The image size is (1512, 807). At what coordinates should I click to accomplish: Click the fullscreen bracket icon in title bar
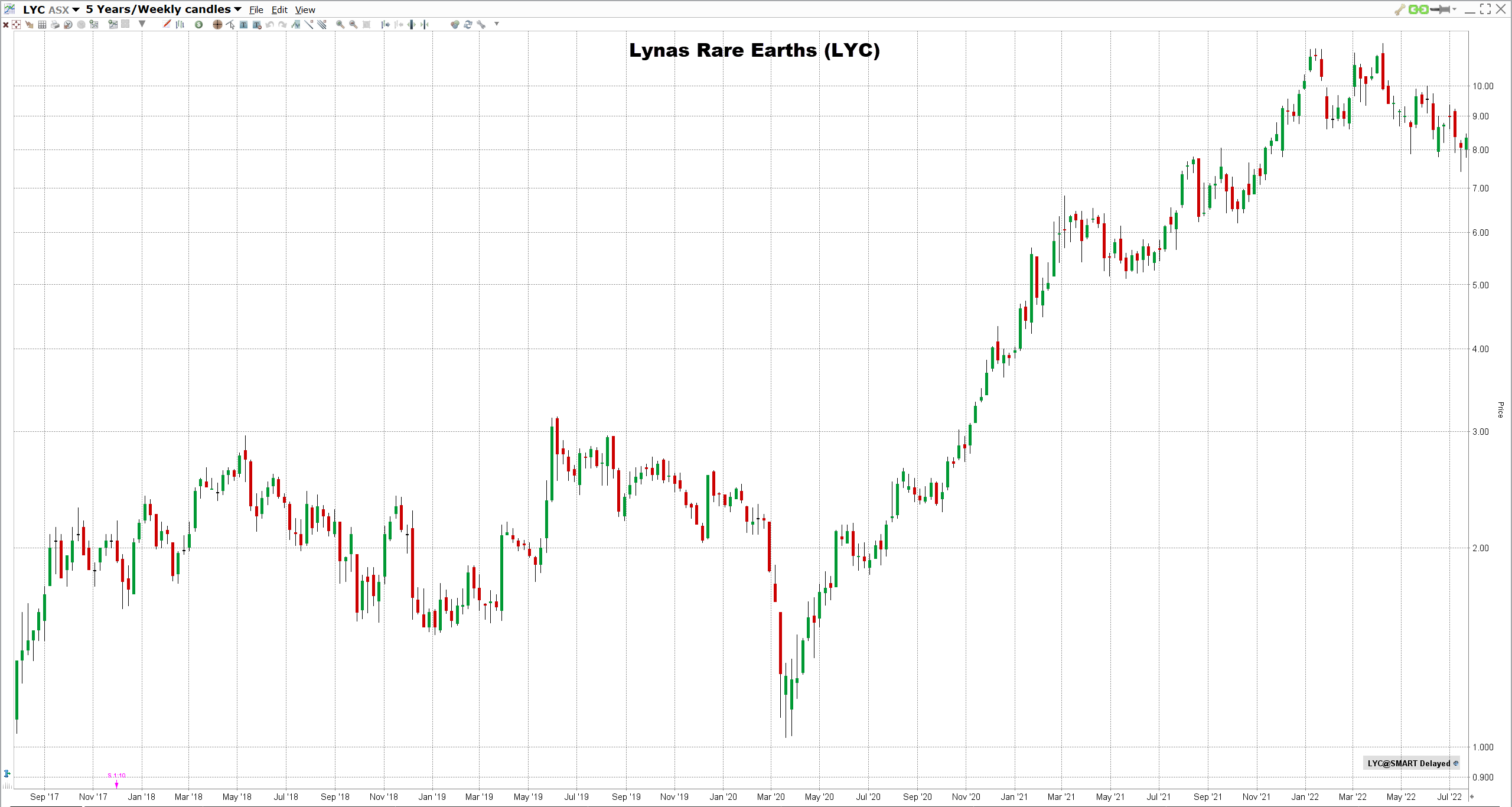coord(1485,9)
